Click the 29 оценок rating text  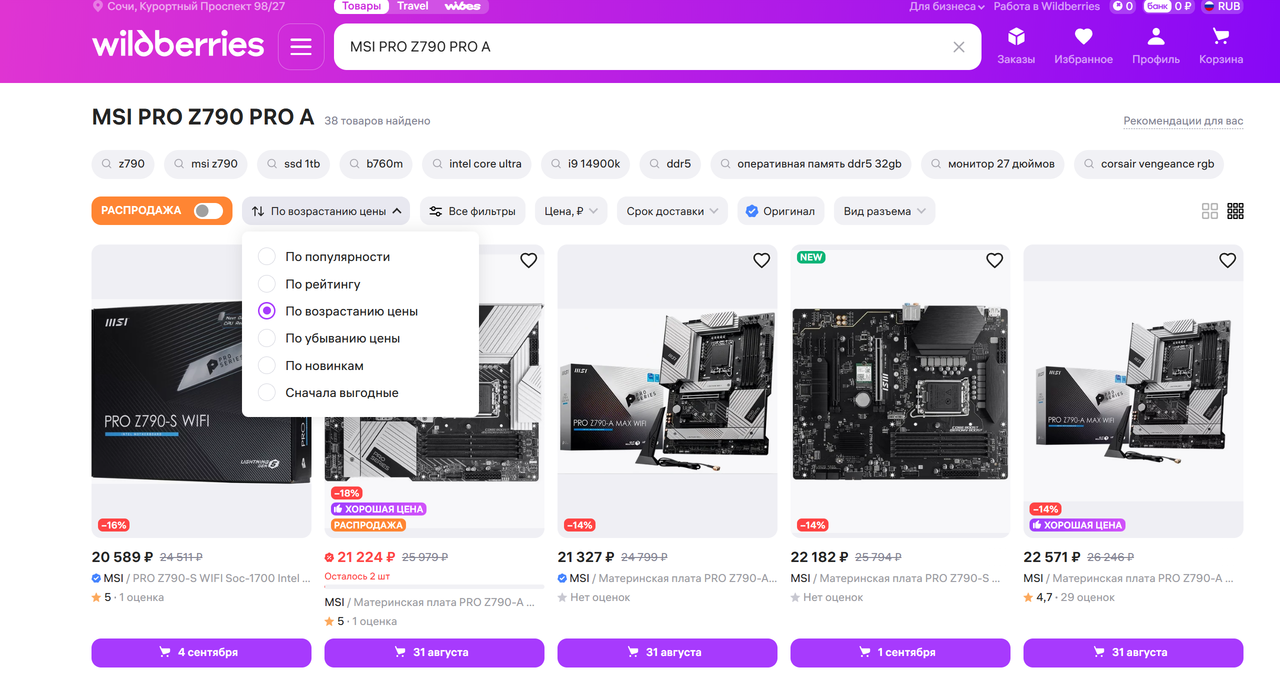tap(1088, 597)
